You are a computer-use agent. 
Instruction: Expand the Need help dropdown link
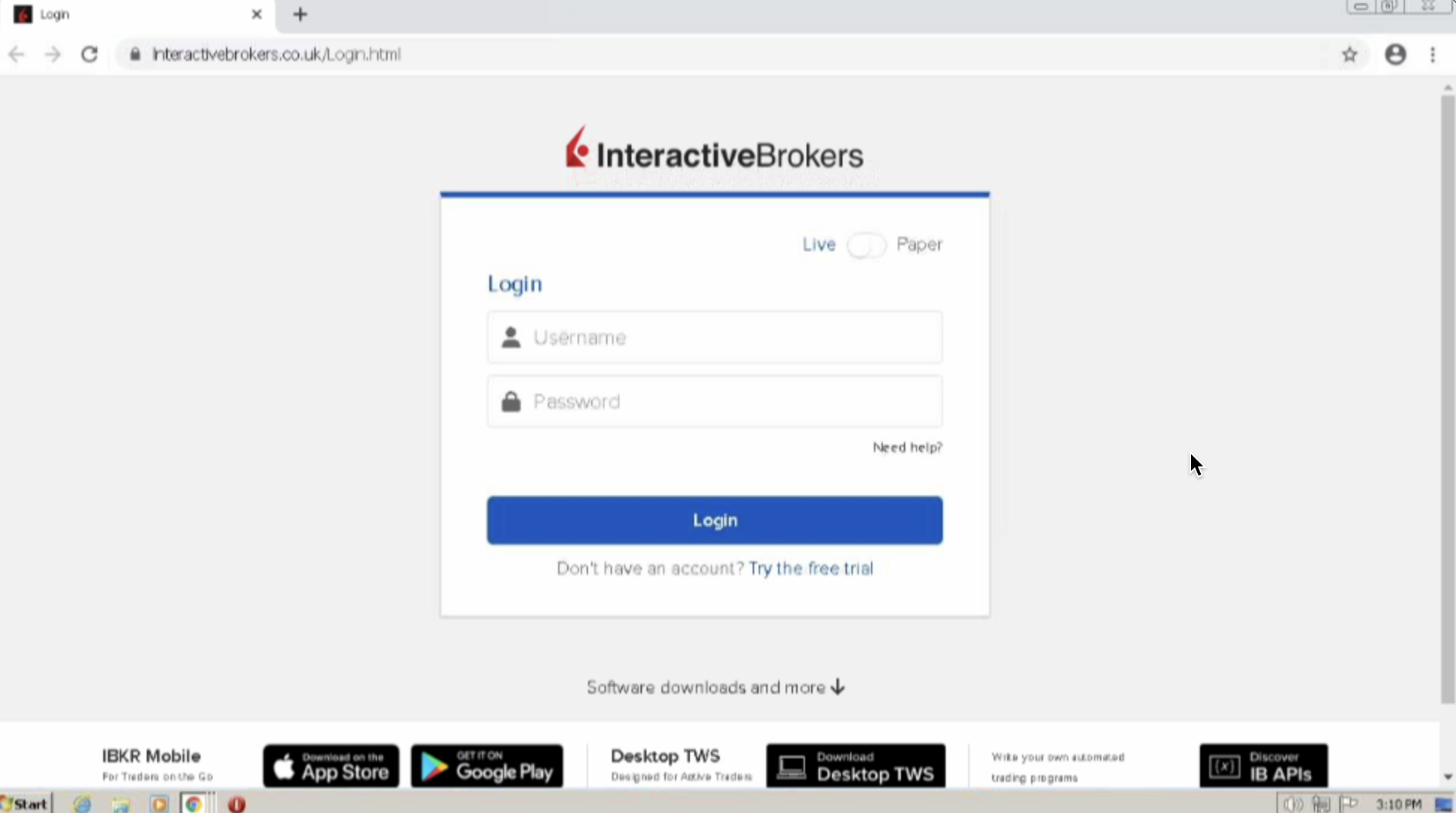click(906, 447)
